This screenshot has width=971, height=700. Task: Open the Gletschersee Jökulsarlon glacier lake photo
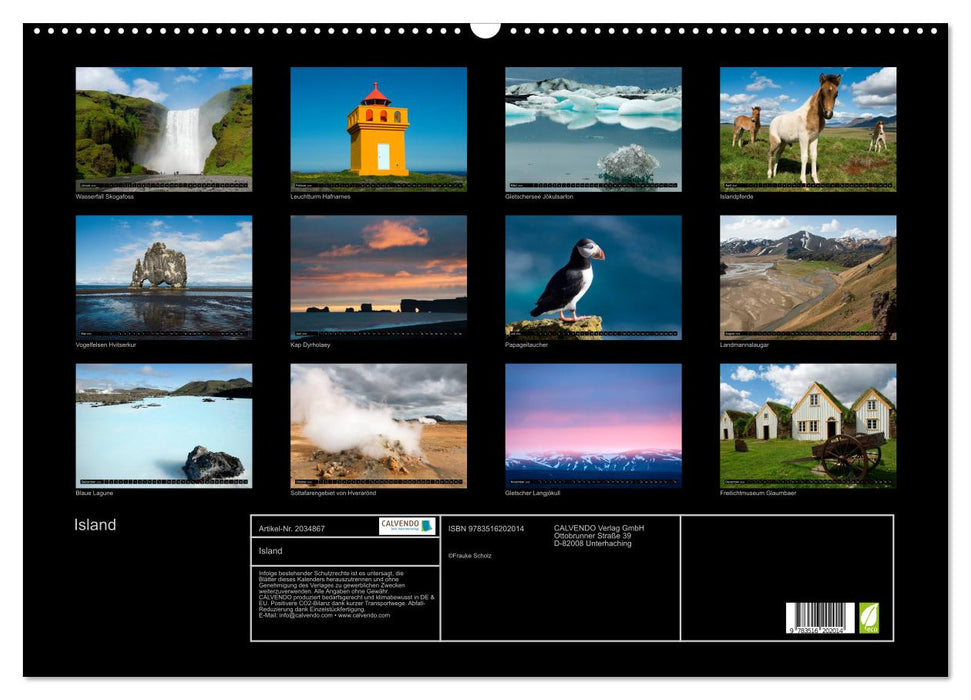coord(593,128)
